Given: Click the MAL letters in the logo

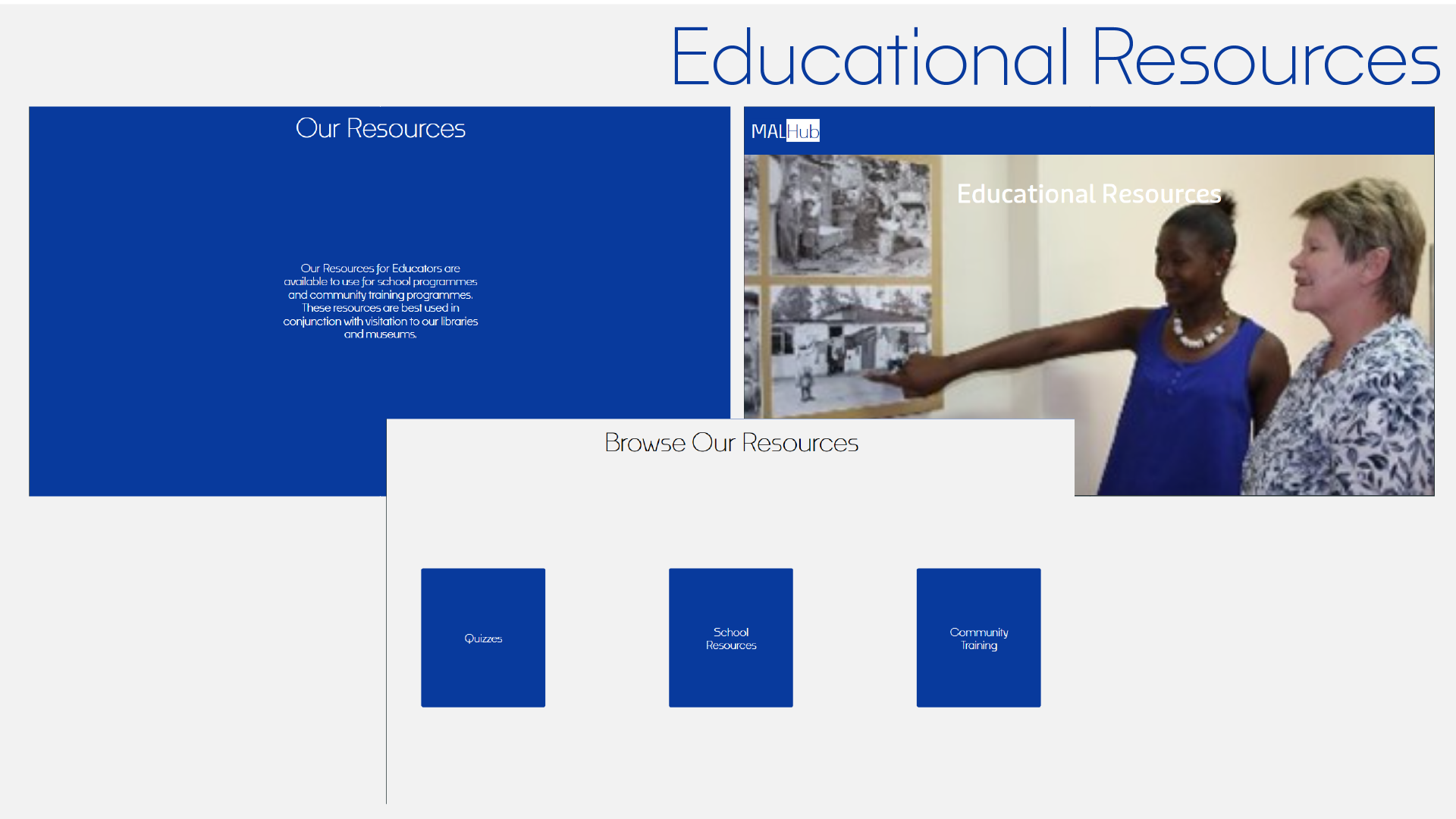Looking at the screenshot, I should (767, 131).
